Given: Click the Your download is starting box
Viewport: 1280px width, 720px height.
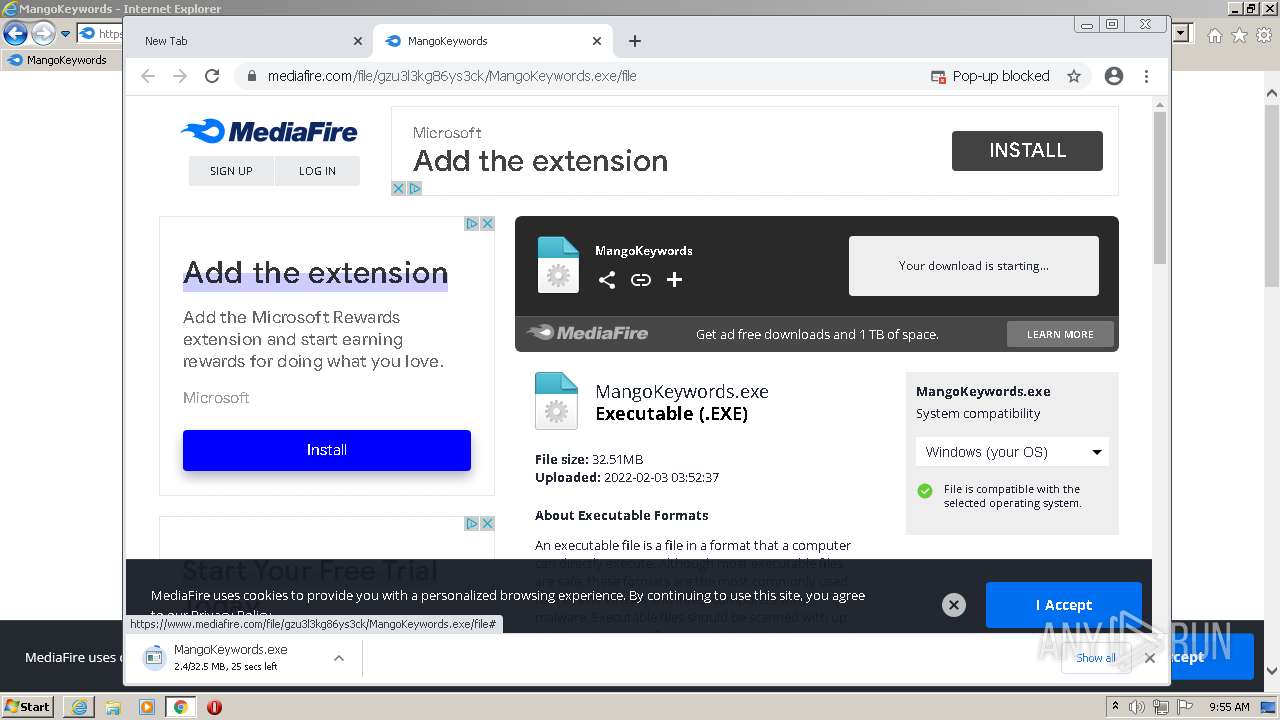Looking at the screenshot, I should pyautogui.click(x=974, y=266).
